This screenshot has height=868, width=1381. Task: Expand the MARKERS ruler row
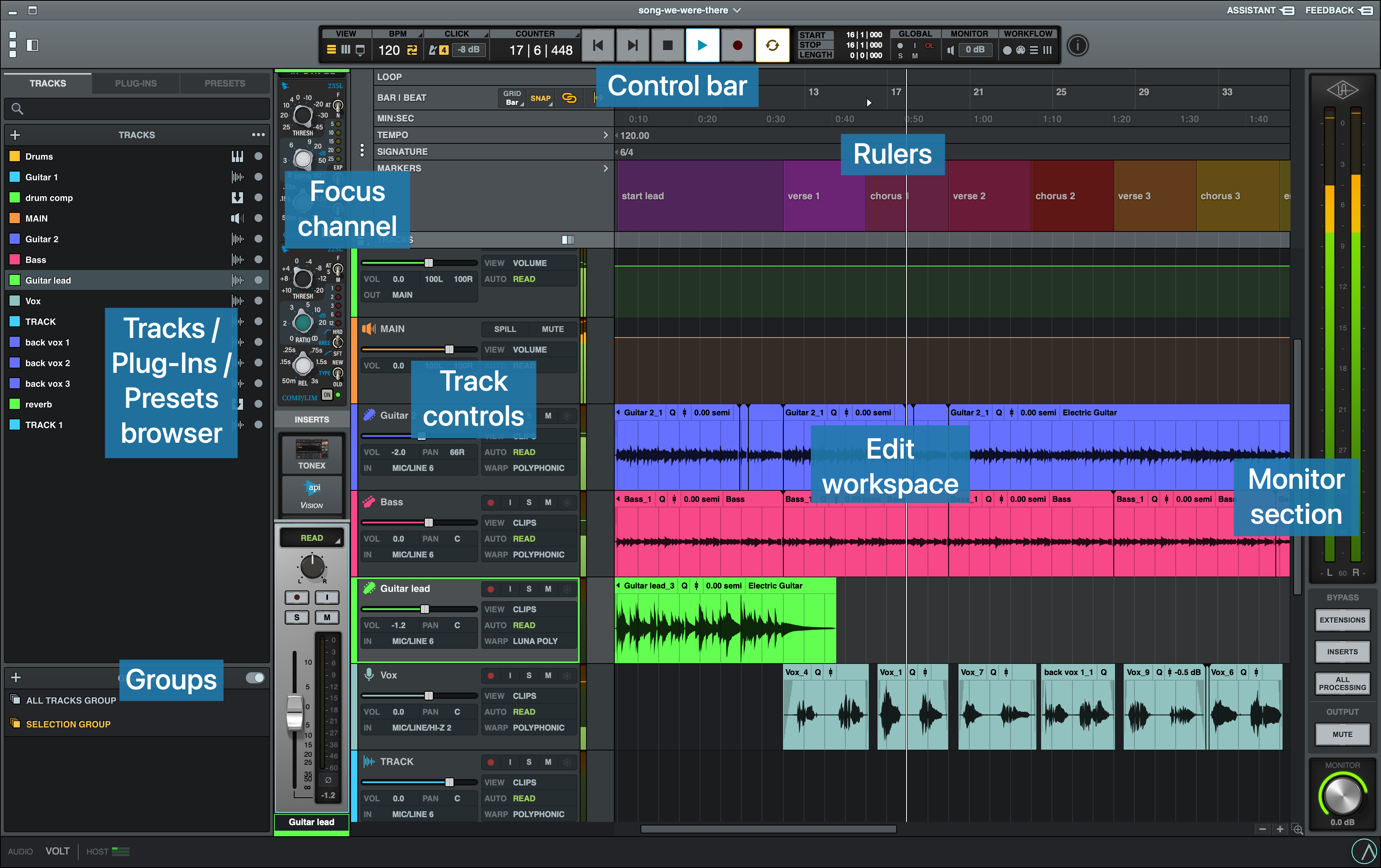pos(606,168)
